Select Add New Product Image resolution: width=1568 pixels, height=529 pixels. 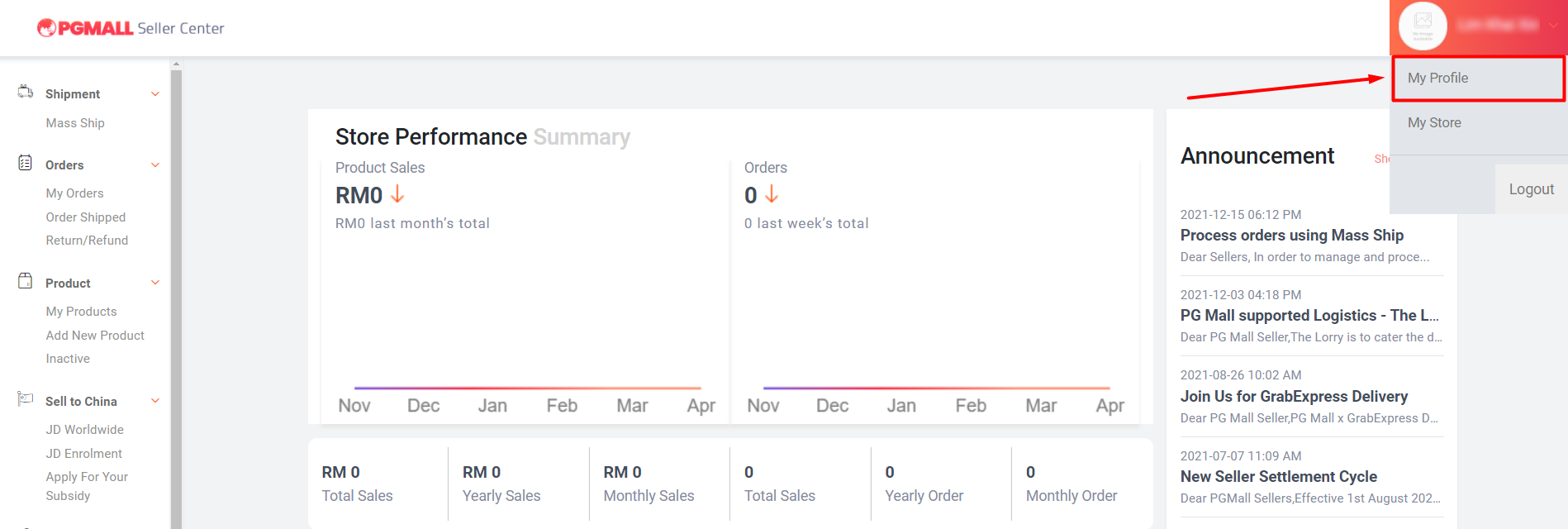coord(96,335)
